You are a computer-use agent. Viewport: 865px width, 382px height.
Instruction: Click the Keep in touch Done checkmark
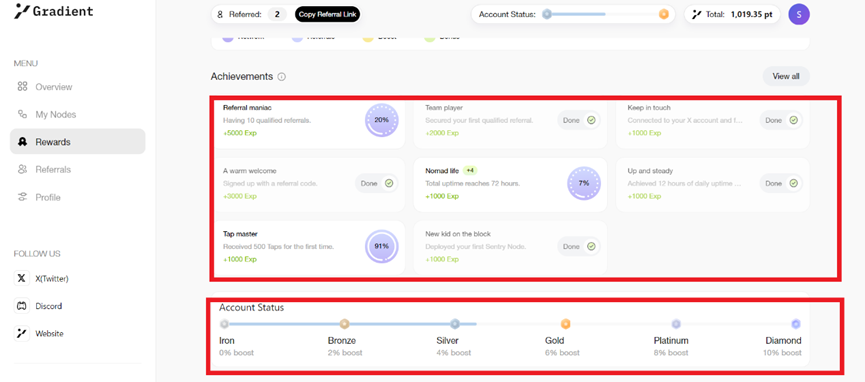point(793,120)
